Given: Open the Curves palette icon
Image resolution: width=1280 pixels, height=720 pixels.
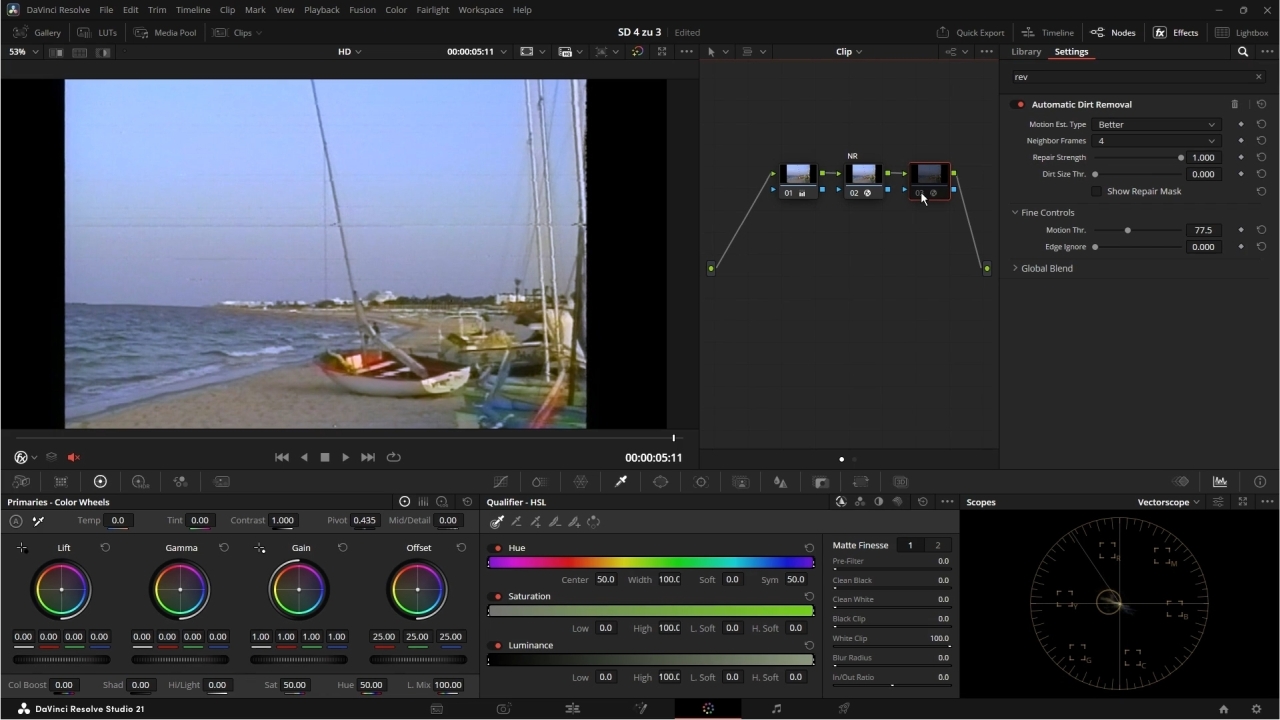Looking at the screenshot, I should point(501,481).
